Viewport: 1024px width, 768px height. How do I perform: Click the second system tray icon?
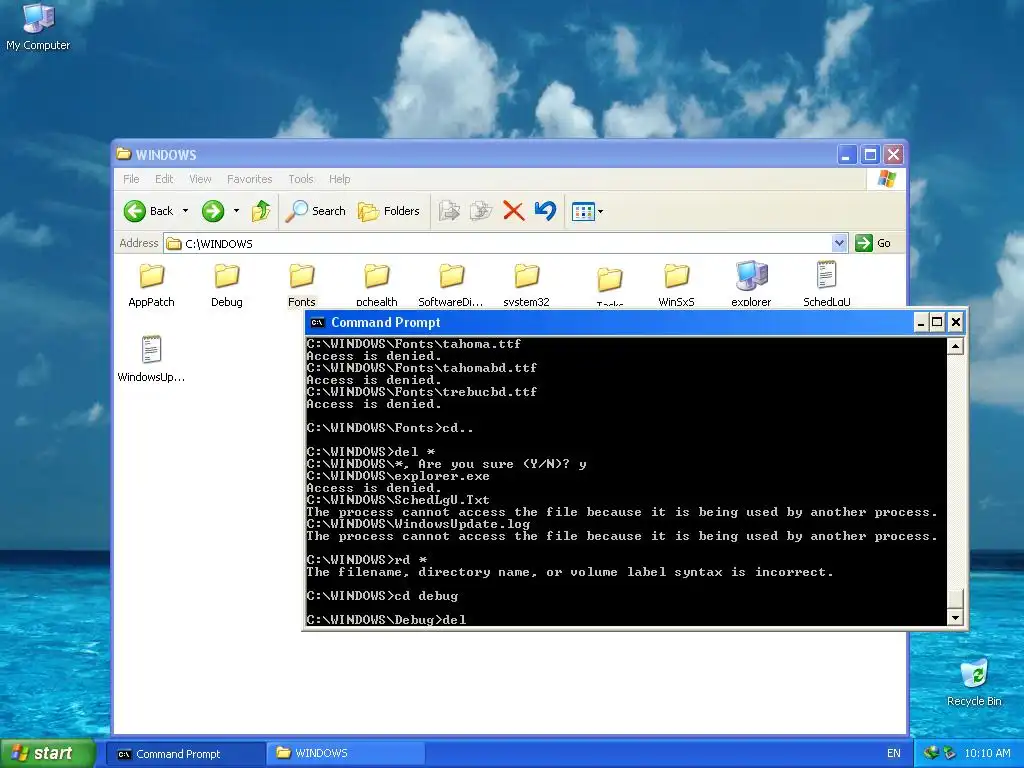pyautogui.click(x=950, y=753)
